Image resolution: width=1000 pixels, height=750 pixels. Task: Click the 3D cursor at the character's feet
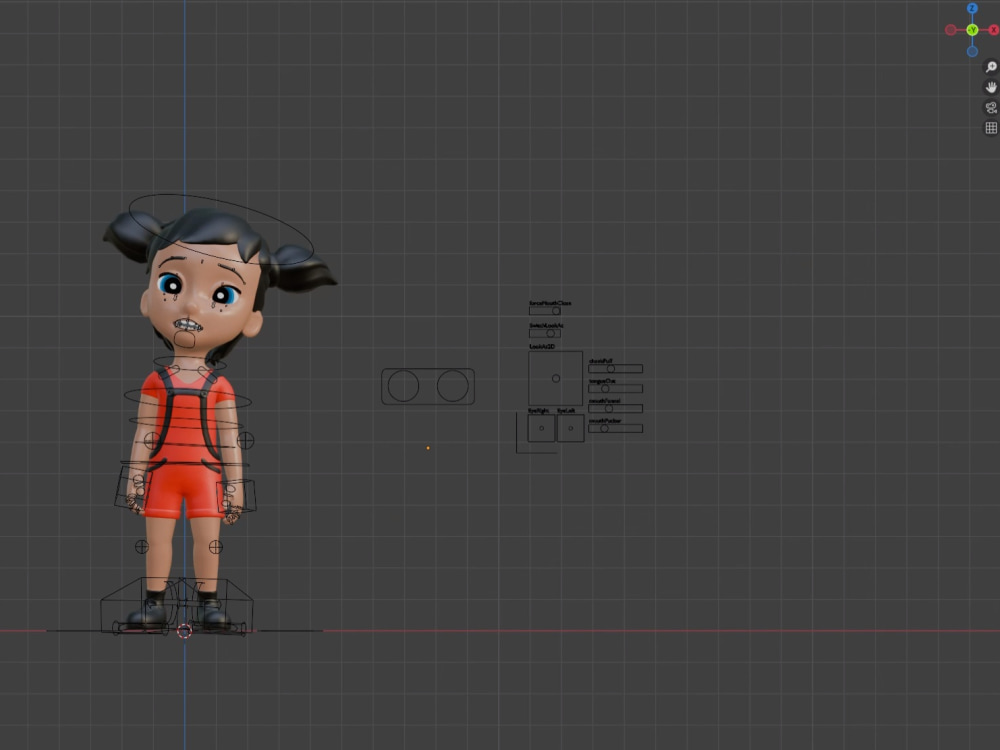point(184,631)
